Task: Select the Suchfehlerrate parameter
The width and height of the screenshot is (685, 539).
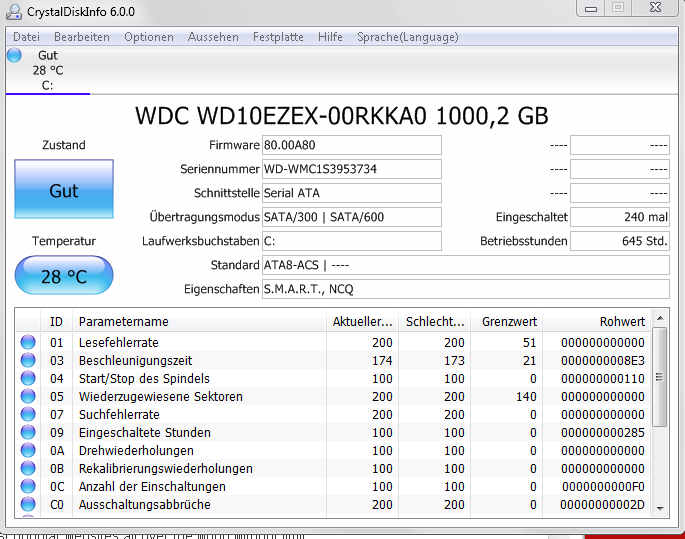Action: click(119, 415)
